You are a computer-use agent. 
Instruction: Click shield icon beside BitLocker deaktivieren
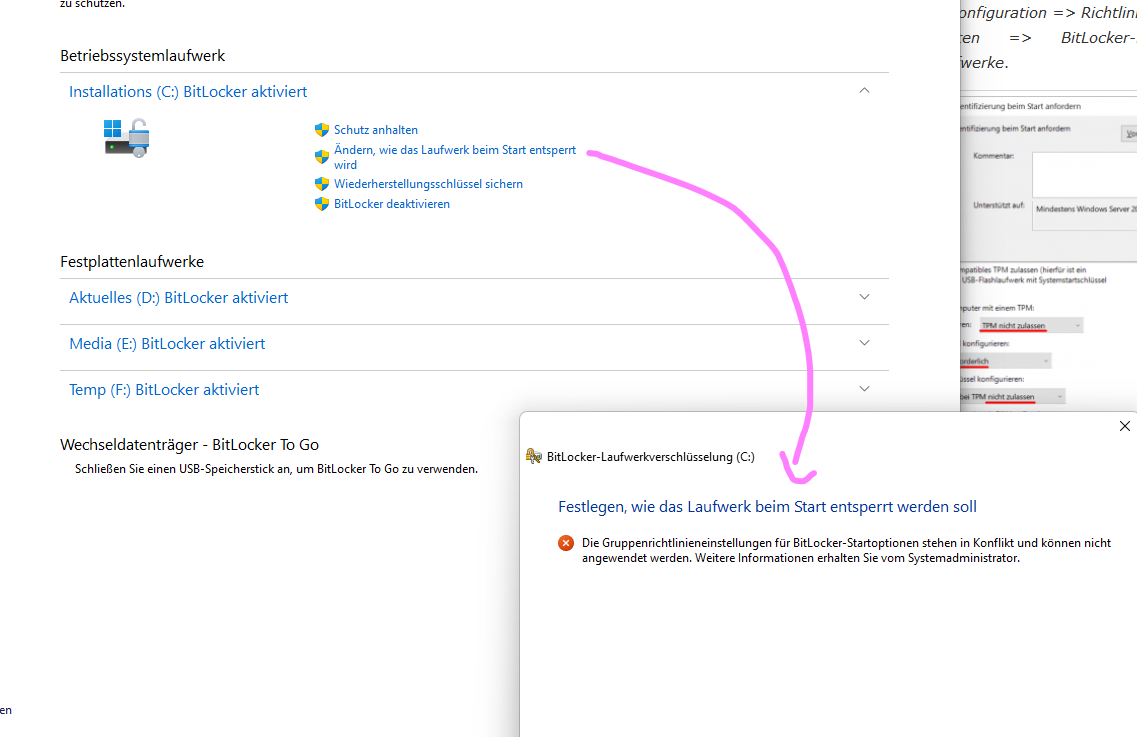pyautogui.click(x=322, y=205)
